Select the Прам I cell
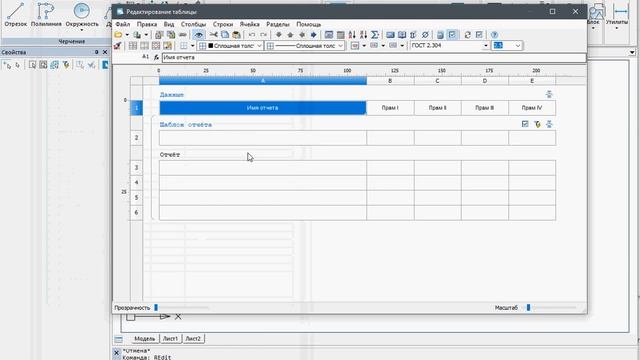 pyautogui.click(x=390, y=108)
